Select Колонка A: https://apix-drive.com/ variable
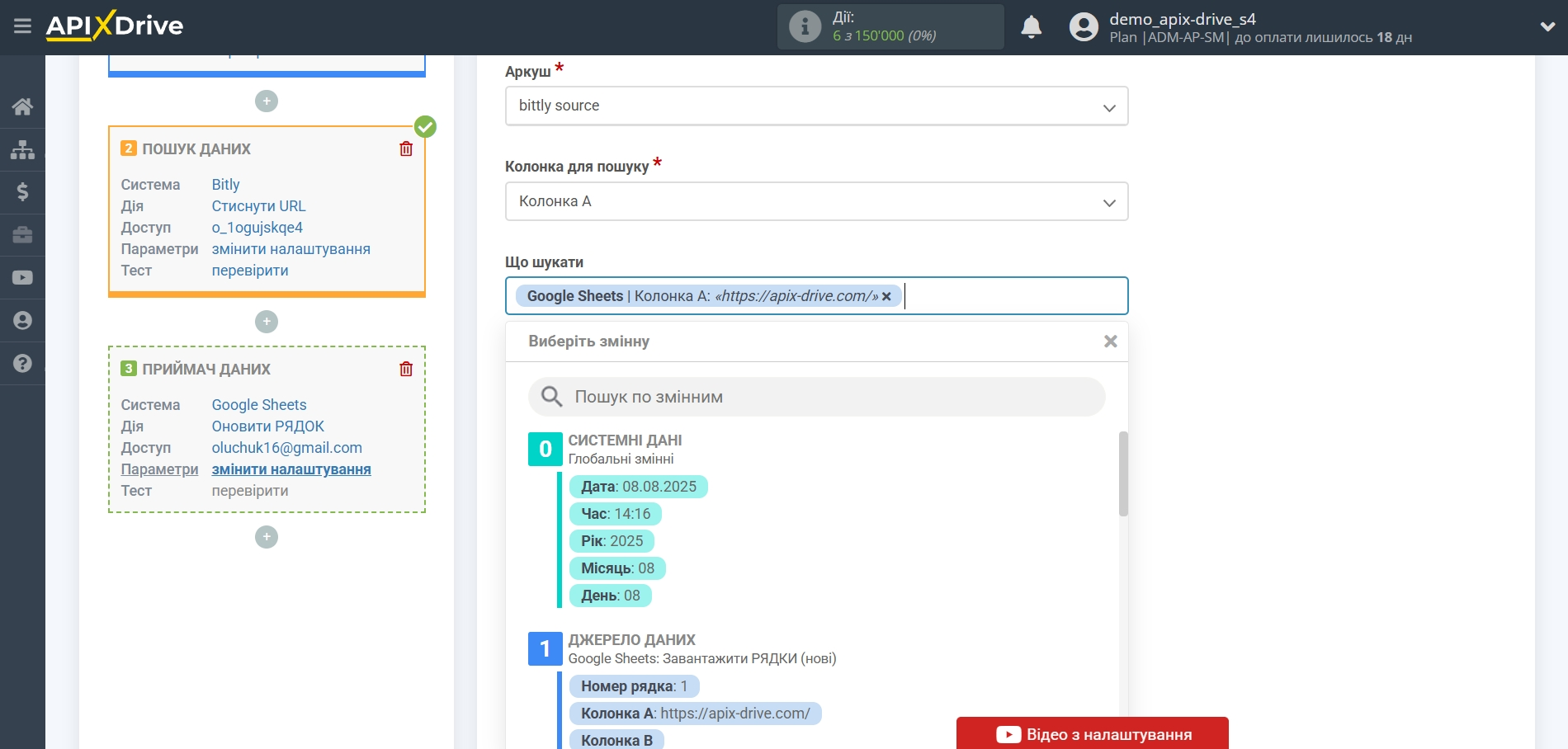This screenshot has width=1568, height=749. [695, 714]
